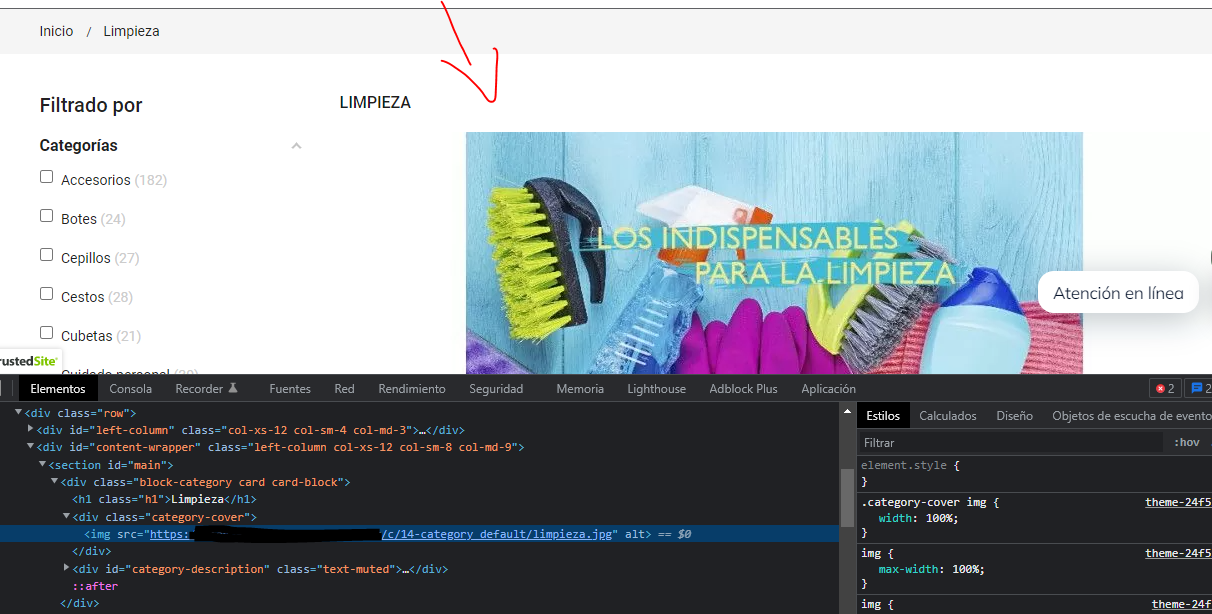Click the Inicio breadcrumb link
The image size is (1212, 614).
57,31
